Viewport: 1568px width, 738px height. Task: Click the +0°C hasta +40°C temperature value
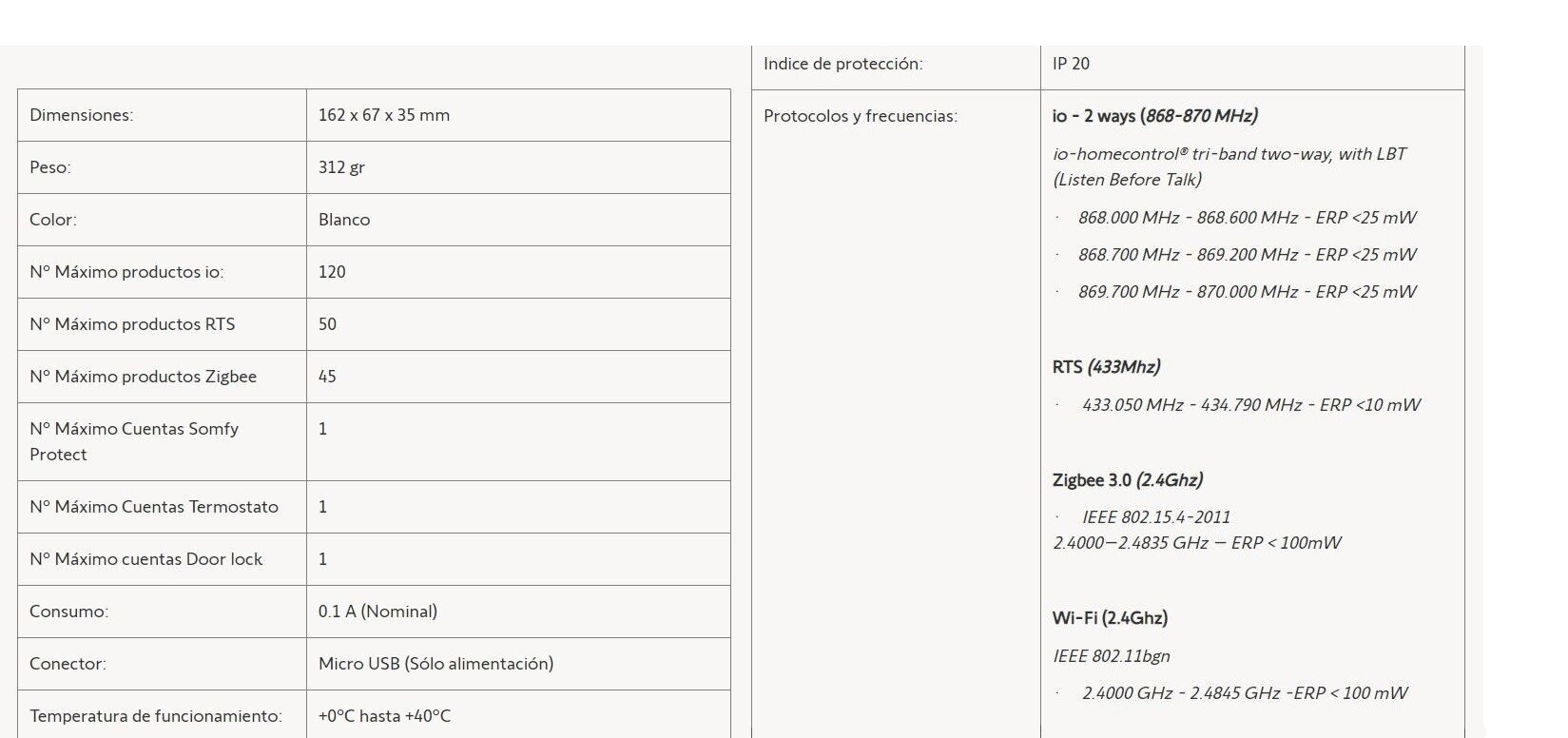(384, 716)
